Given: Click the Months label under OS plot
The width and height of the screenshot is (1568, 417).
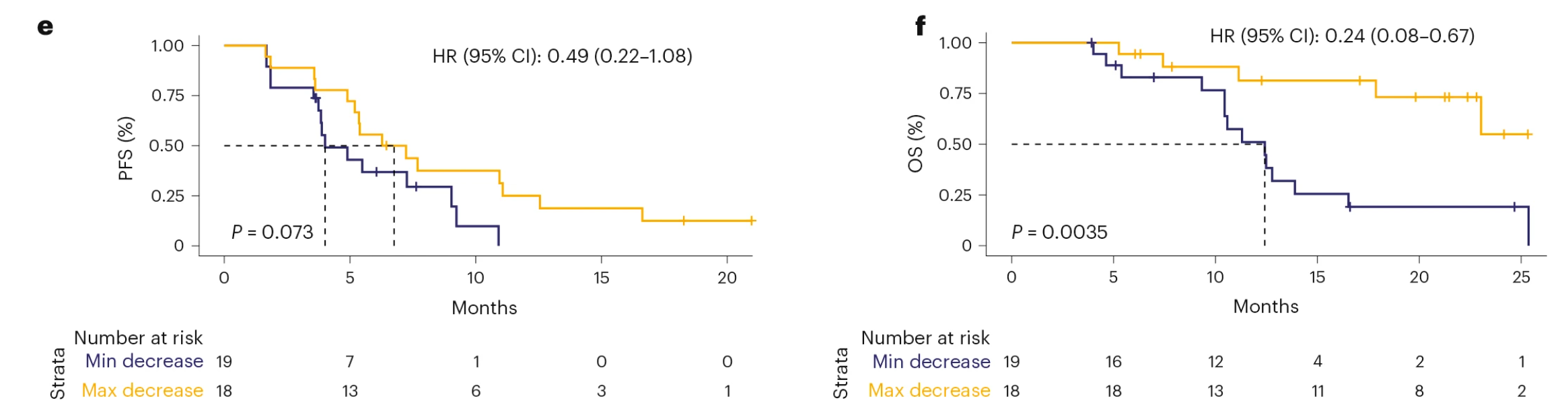Looking at the screenshot, I should (x=1265, y=307).
